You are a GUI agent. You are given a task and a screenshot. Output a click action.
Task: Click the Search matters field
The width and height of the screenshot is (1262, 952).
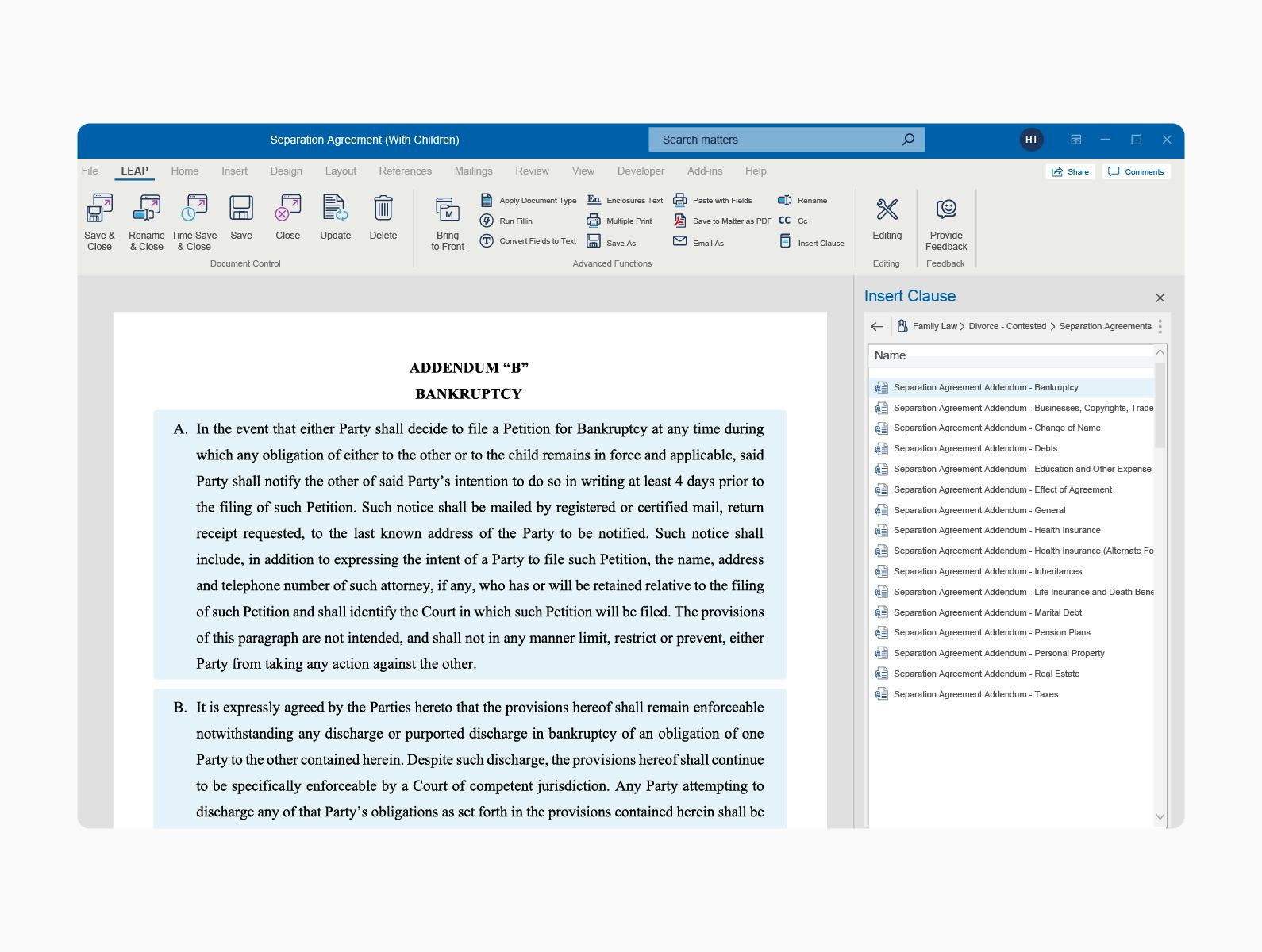787,140
